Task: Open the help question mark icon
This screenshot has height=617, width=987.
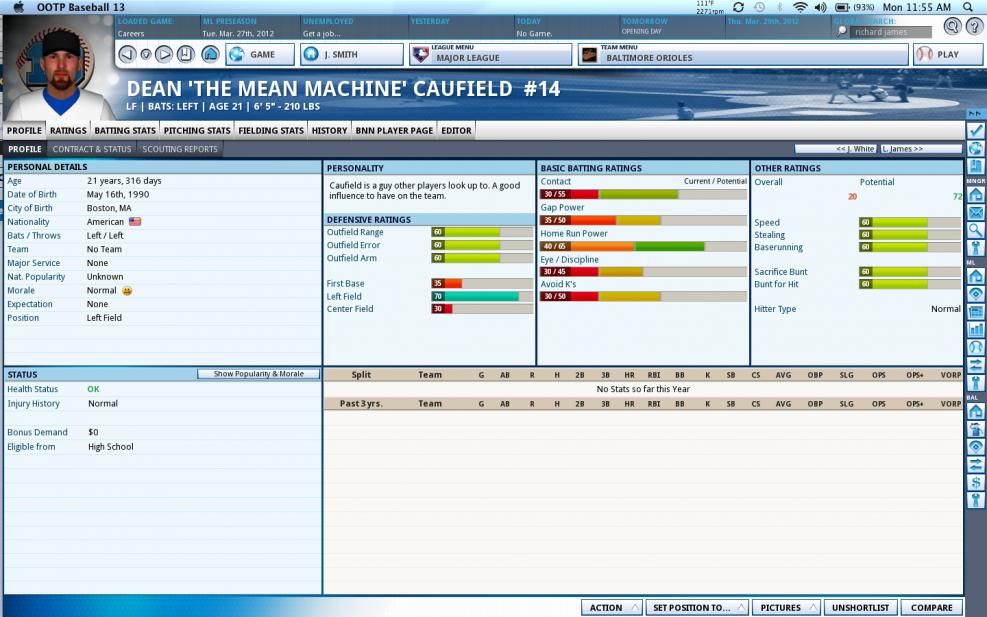Action: pyautogui.click(x=974, y=26)
